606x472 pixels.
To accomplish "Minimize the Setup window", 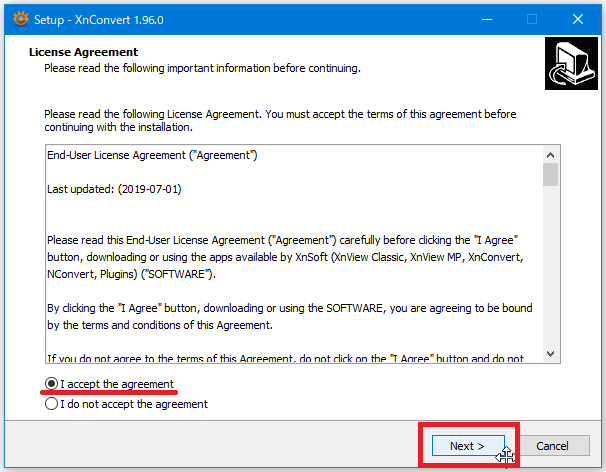I will [486, 19].
